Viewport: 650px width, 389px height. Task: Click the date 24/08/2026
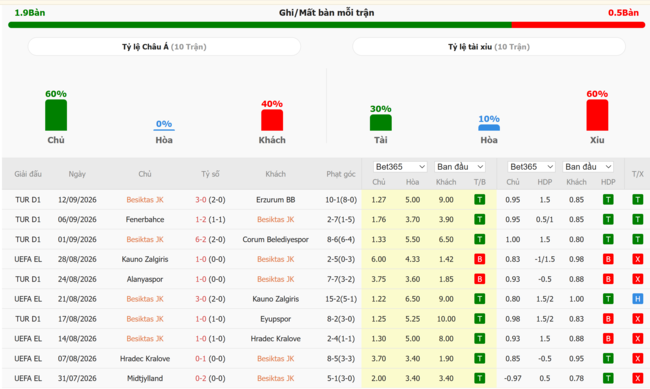click(x=77, y=279)
